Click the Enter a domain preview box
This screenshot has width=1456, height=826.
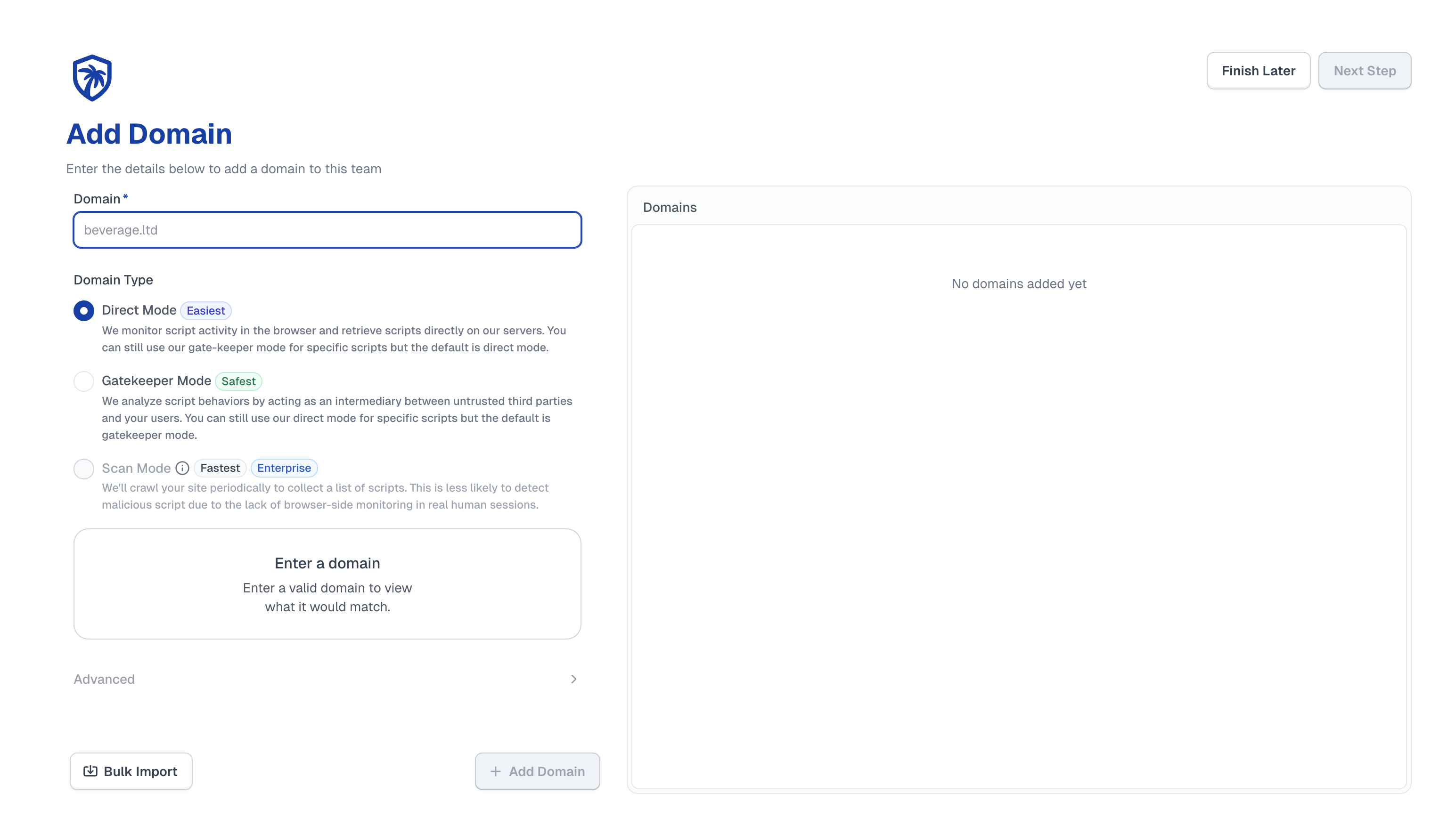coord(327,584)
